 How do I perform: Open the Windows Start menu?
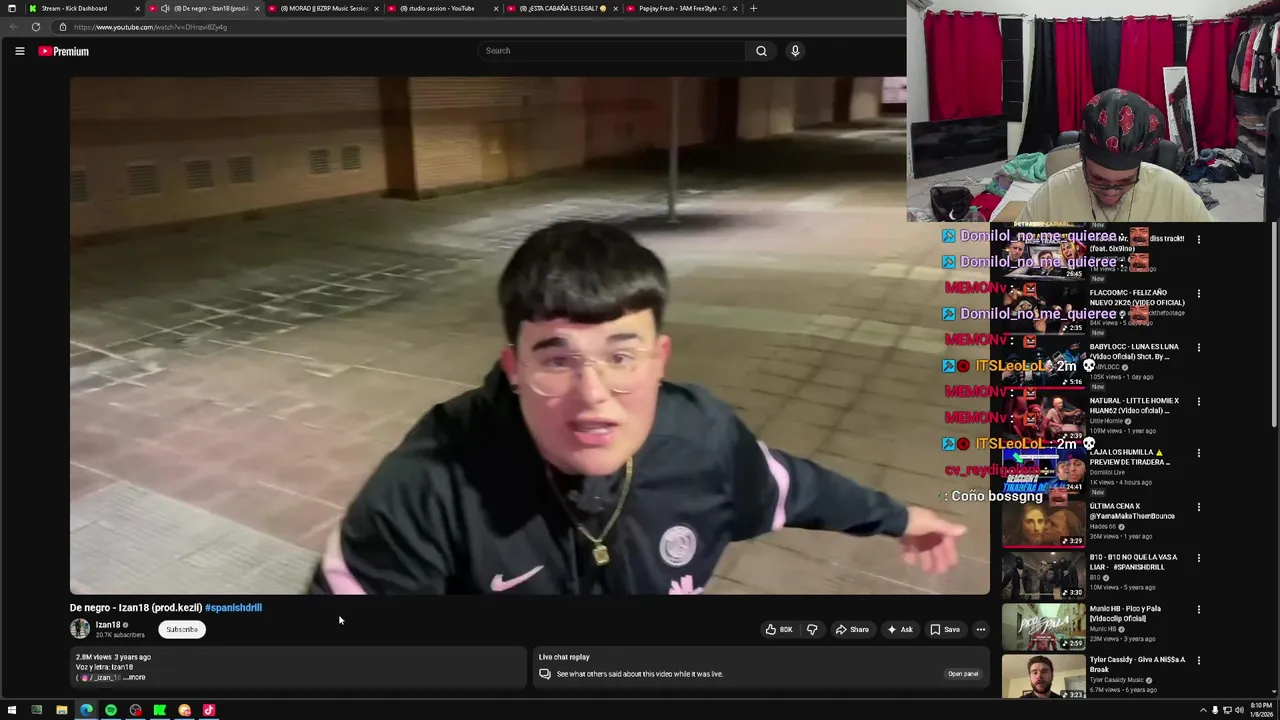pos(13,710)
